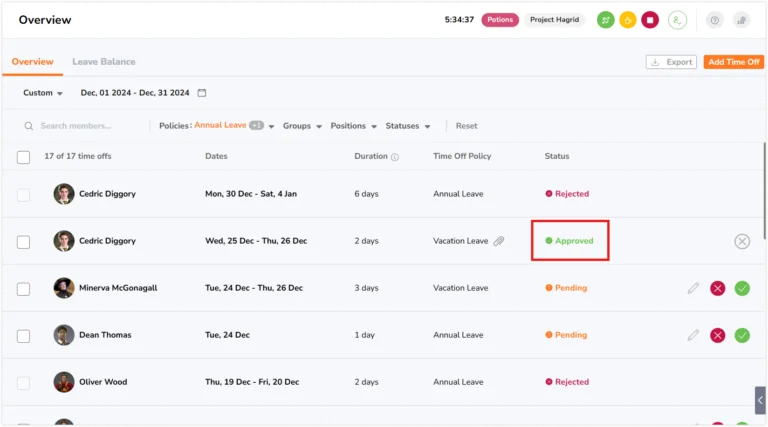
Task: Open the Statuses filter dropdown
Action: coord(408,126)
